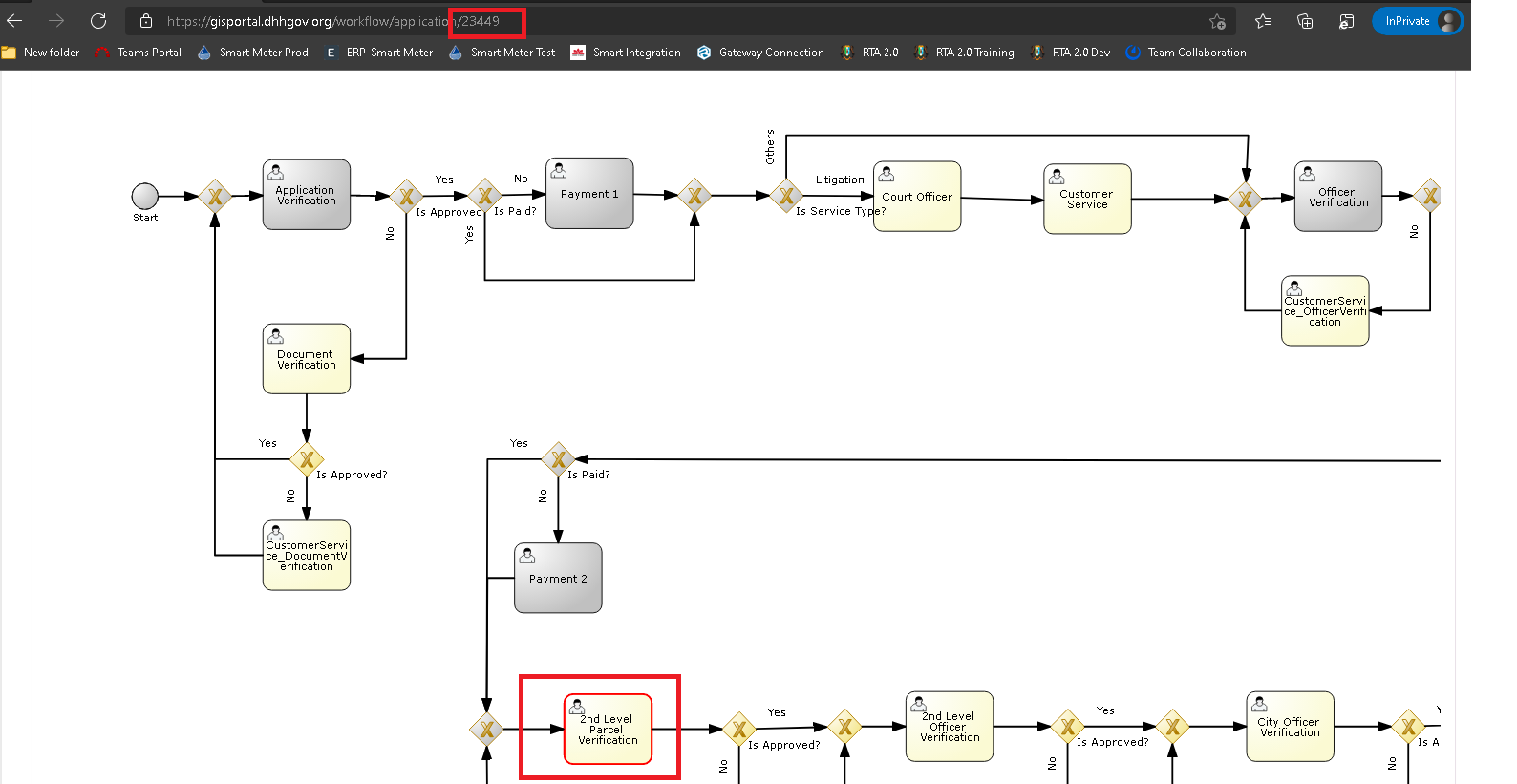The width and height of the screenshot is (1517, 784).
Task: Select the 2nd Level Parcel Verification task
Action: point(608,729)
